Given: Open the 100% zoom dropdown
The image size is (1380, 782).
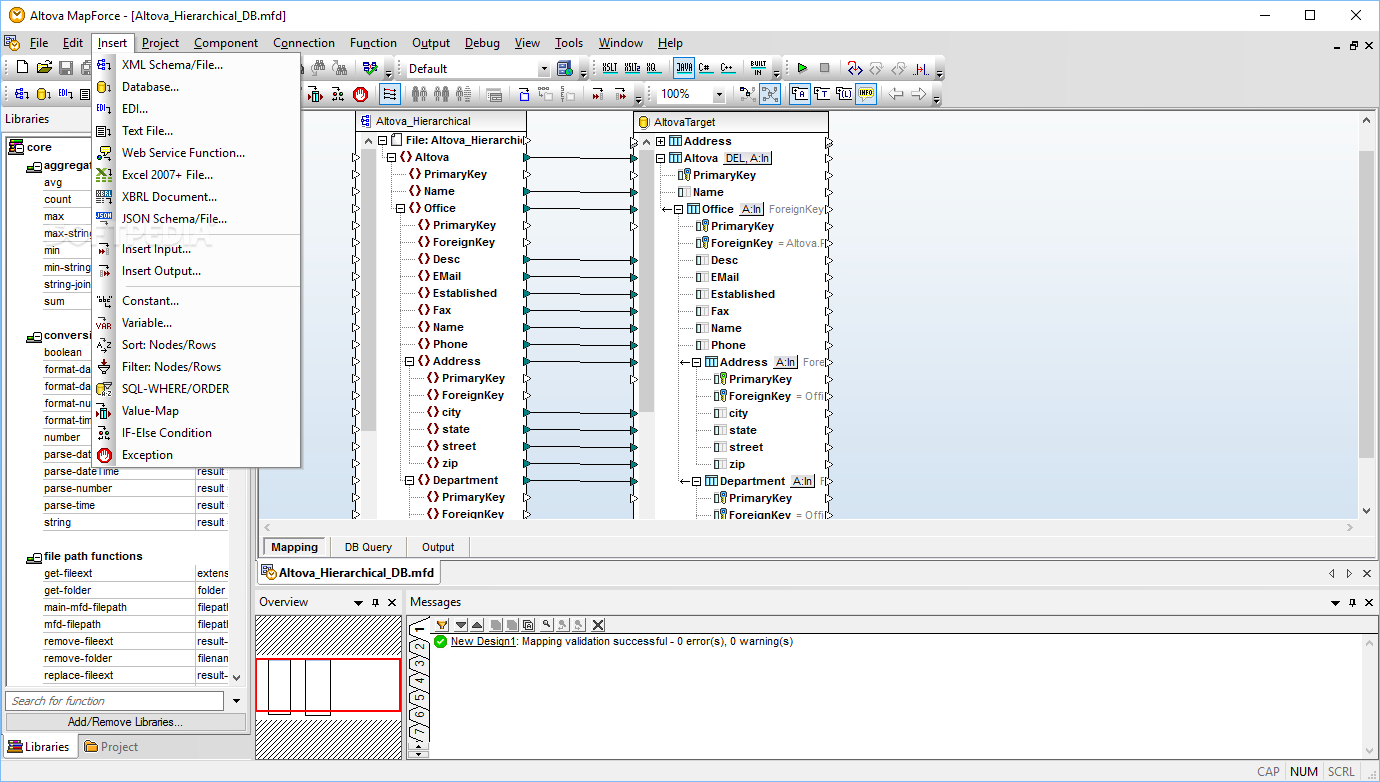Looking at the screenshot, I should (719, 94).
